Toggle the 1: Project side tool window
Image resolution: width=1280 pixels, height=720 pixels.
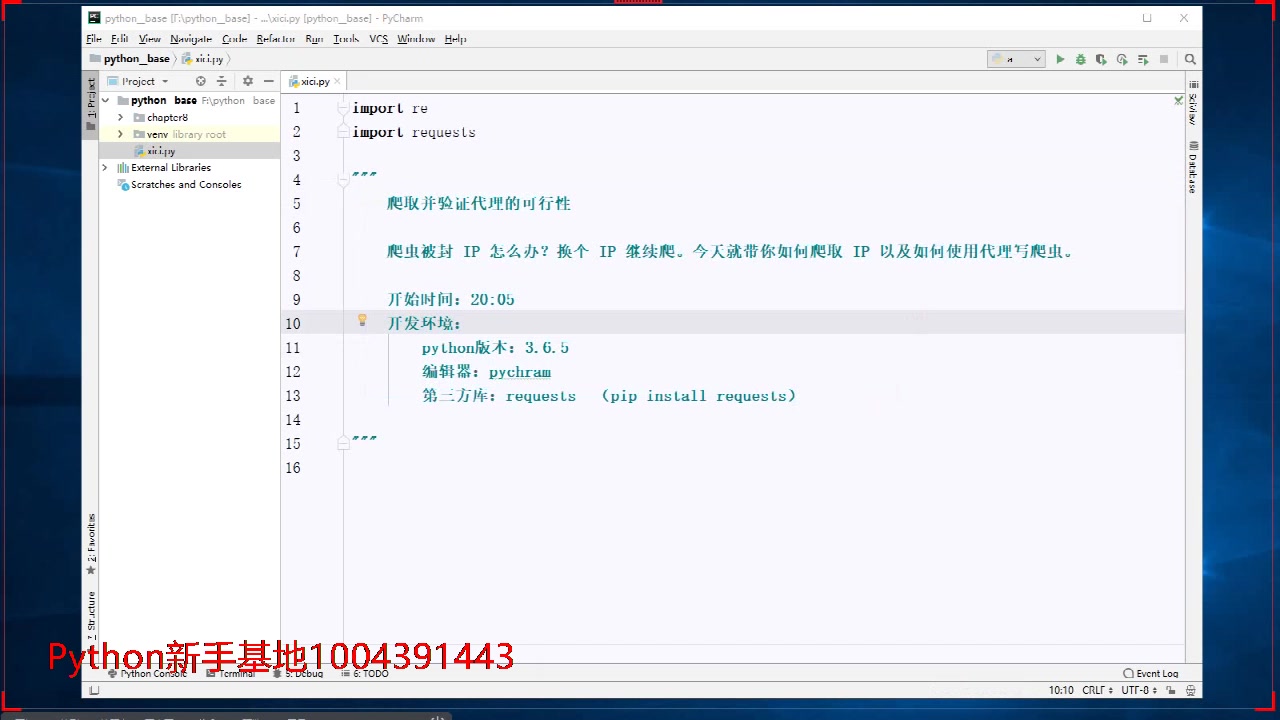click(x=91, y=104)
